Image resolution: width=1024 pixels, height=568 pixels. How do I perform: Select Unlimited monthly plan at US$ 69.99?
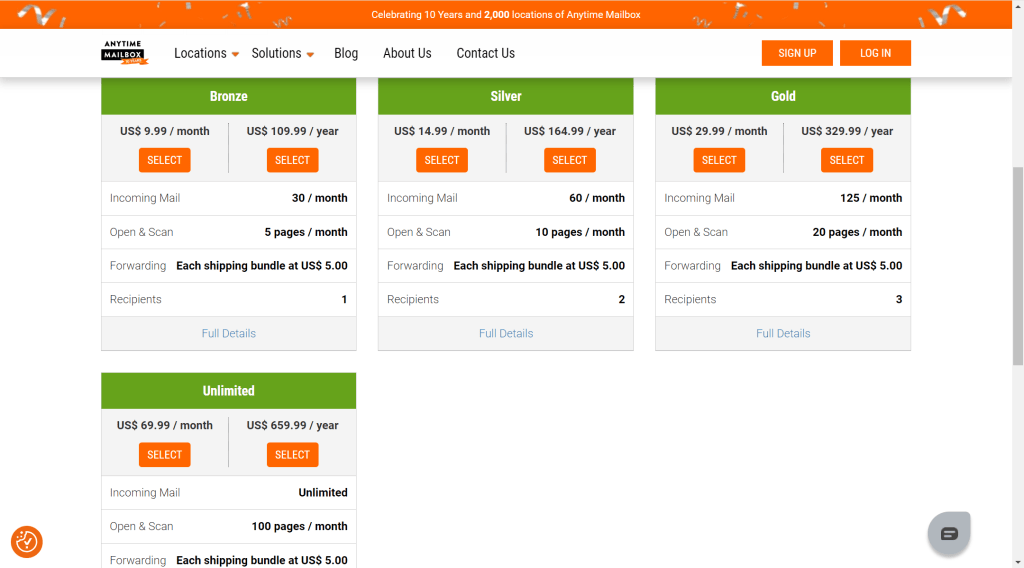pyautogui.click(x=165, y=454)
